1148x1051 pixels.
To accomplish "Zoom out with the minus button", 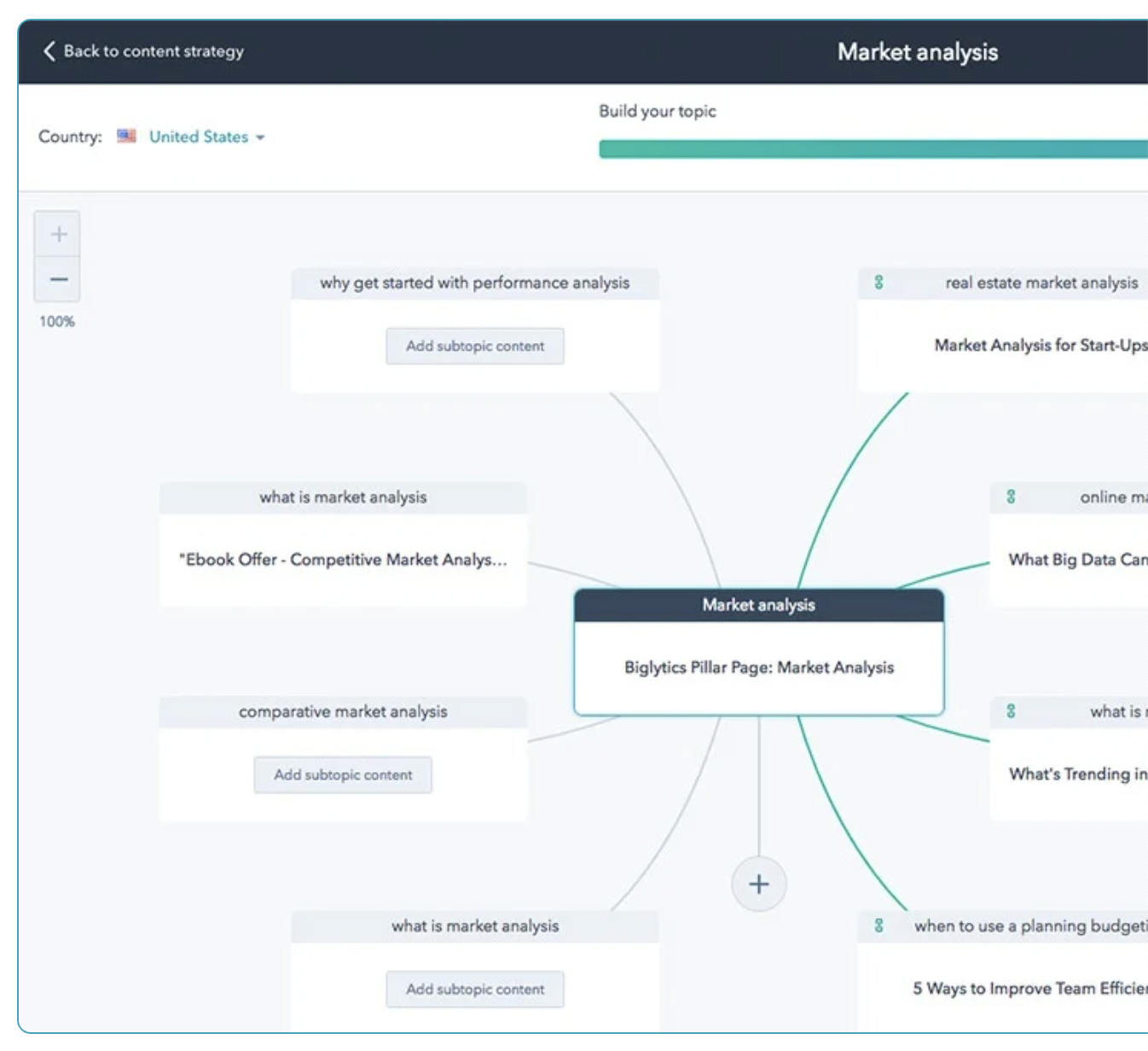I will click(58, 279).
